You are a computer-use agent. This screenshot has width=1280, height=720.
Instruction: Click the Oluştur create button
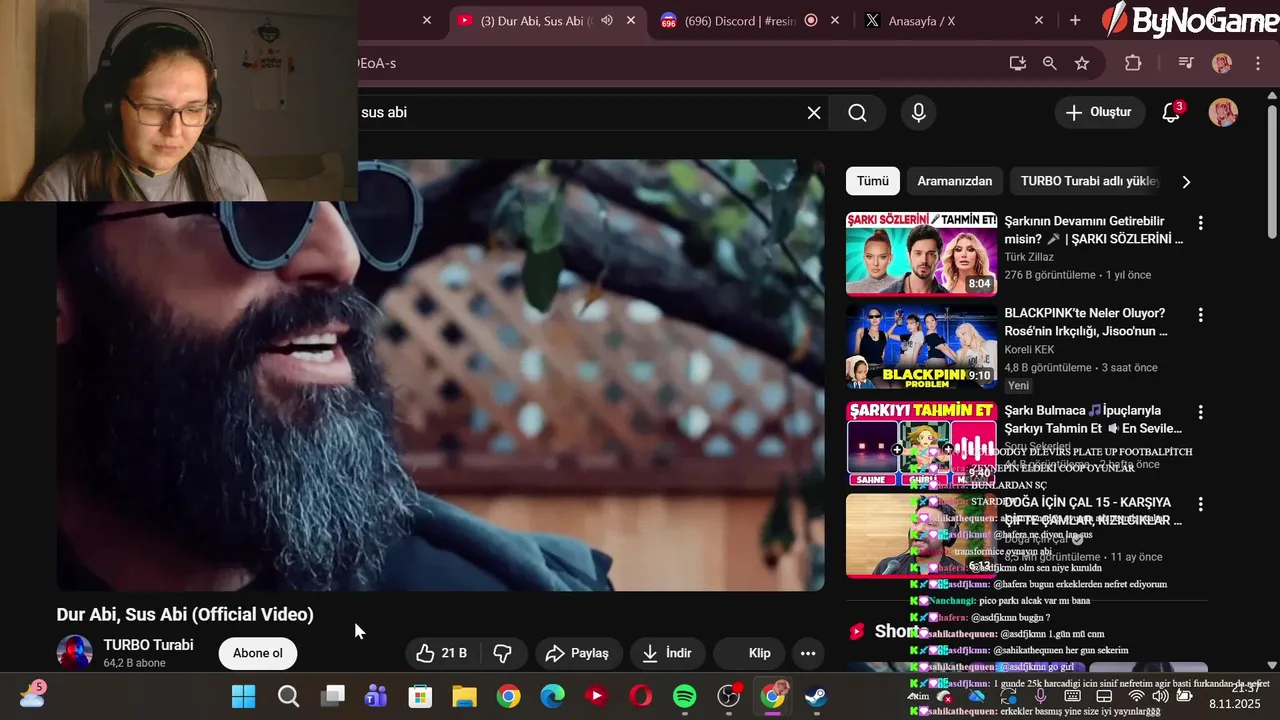click(1099, 112)
